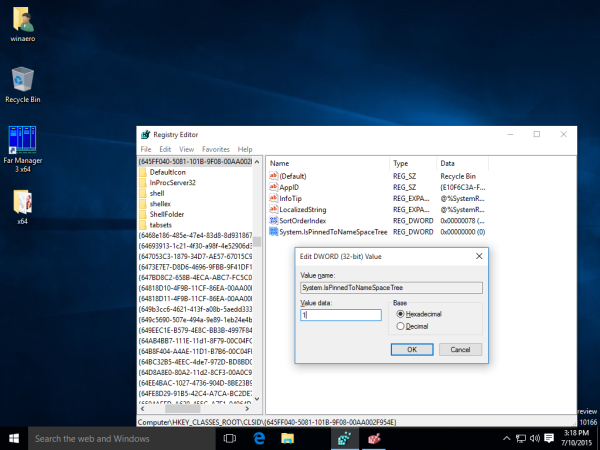600x450 pixels.
Task: Open the Recycle Bin desktop icon
Action: 23,85
